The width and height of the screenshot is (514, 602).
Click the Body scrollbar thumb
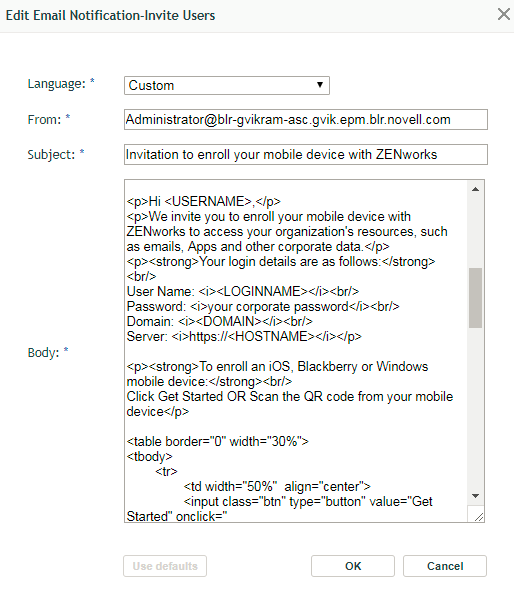coord(475,298)
